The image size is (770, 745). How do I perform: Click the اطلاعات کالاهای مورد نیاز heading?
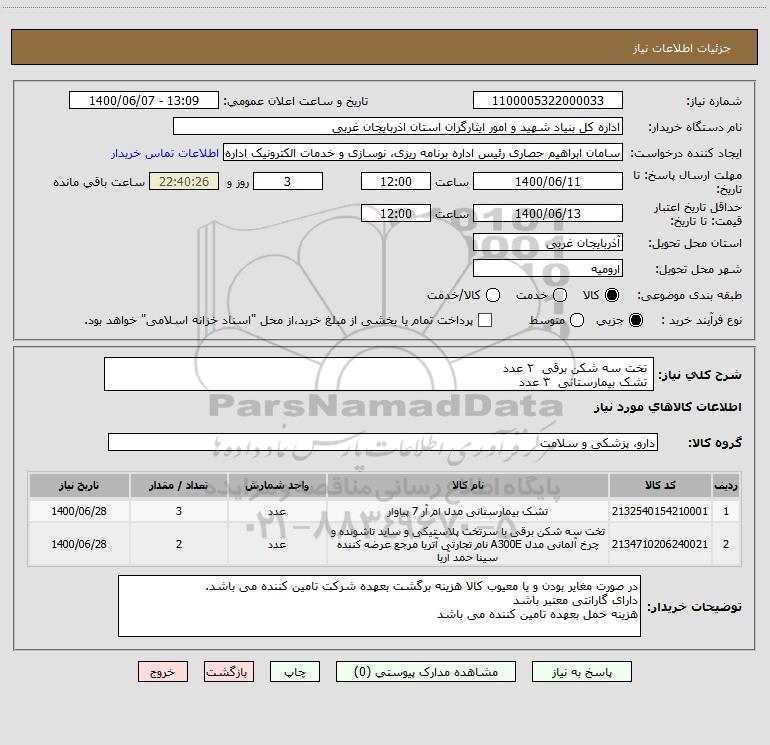(x=667, y=407)
